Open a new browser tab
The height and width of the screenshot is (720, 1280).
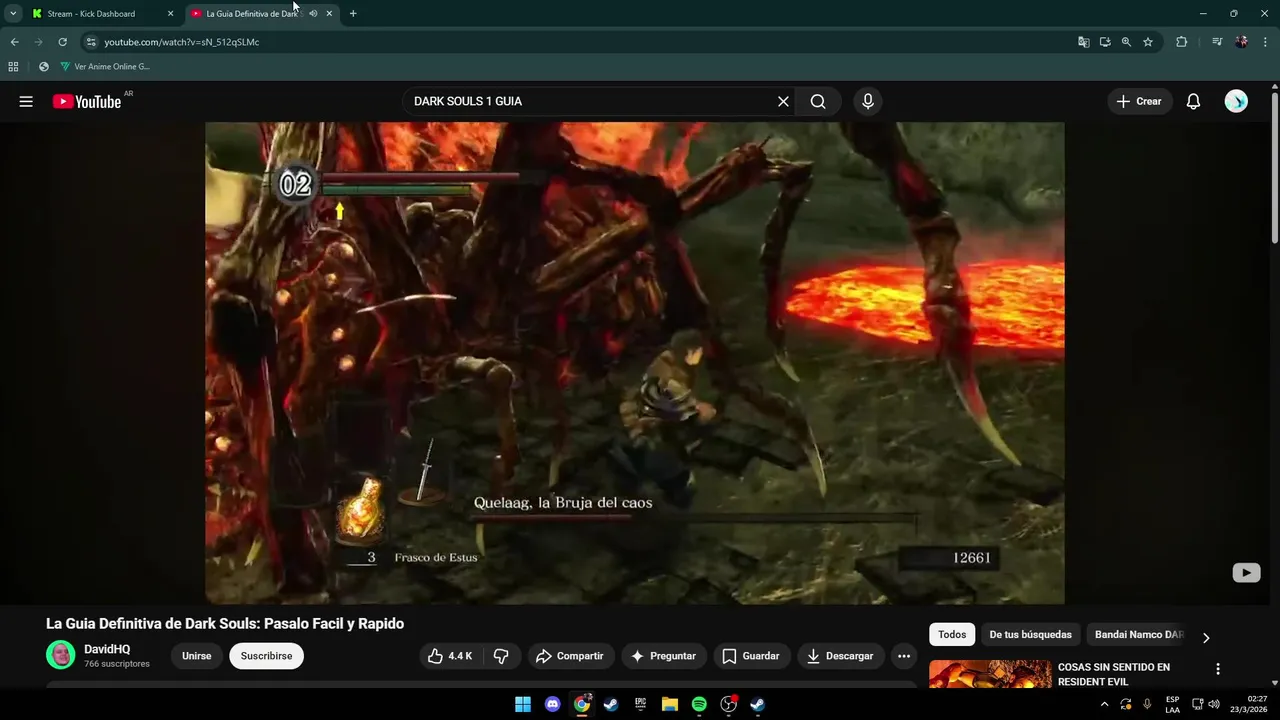(353, 14)
